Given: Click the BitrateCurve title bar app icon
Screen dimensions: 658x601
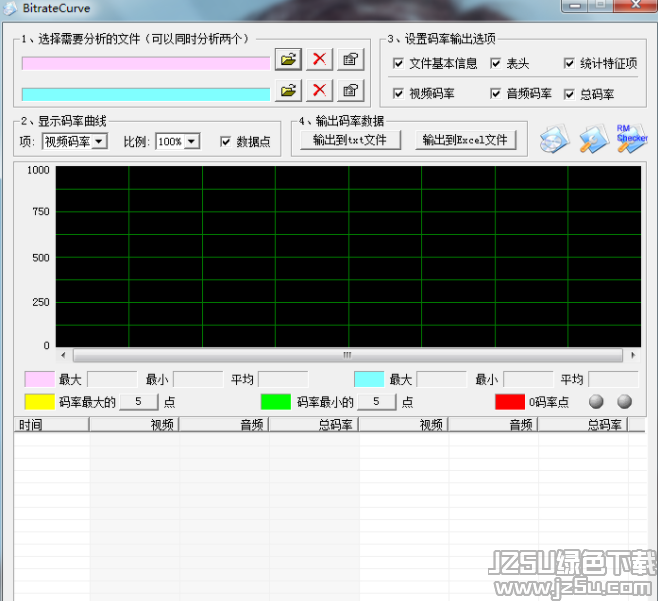Looking at the screenshot, I should (10, 8).
